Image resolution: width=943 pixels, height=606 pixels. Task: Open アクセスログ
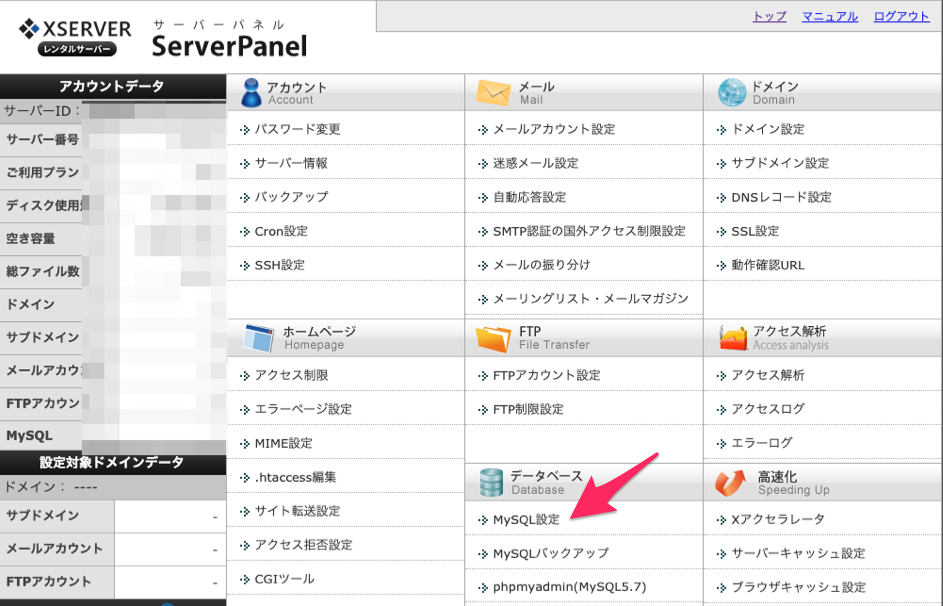click(768, 409)
